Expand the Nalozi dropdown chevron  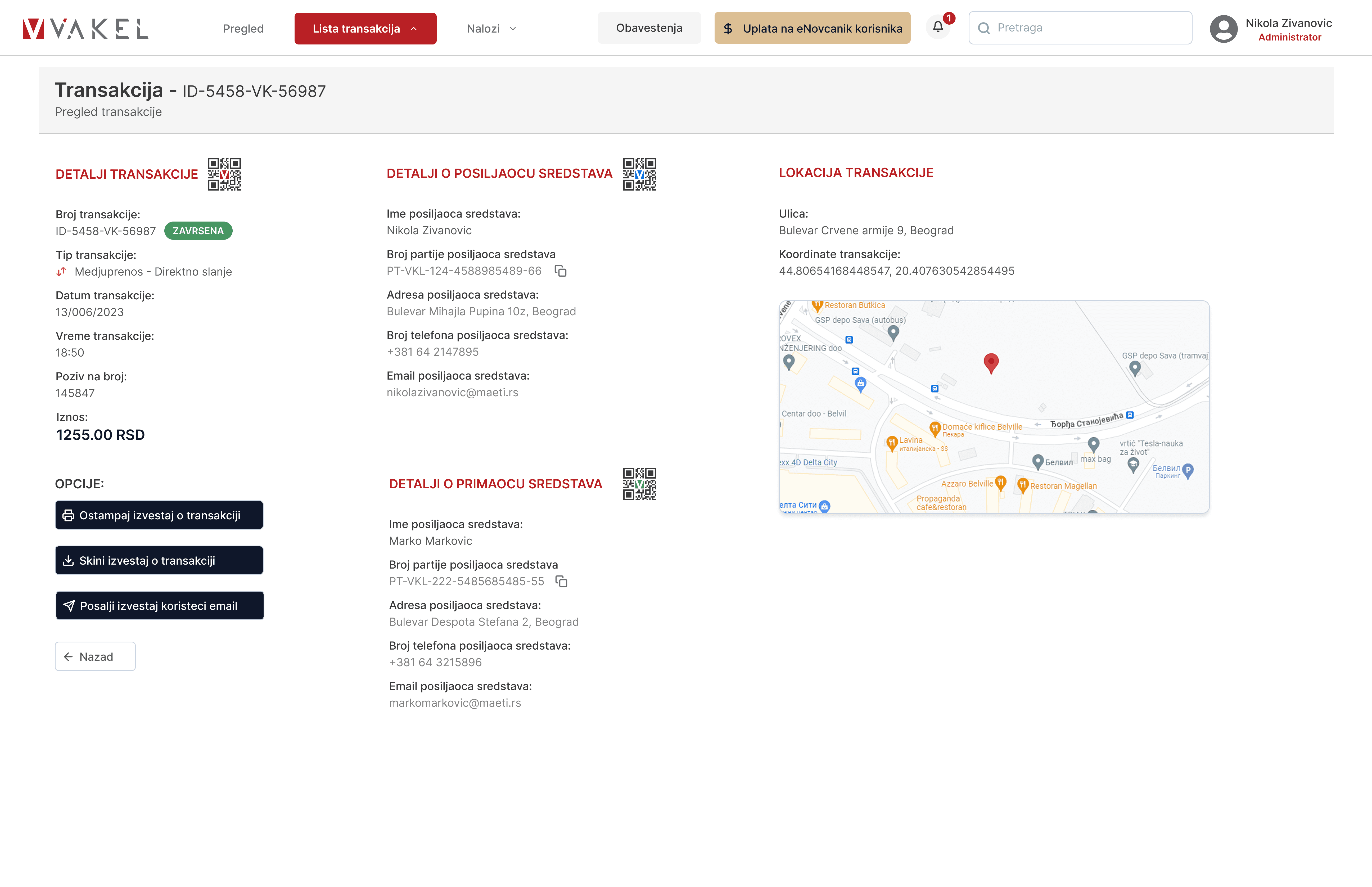point(512,29)
